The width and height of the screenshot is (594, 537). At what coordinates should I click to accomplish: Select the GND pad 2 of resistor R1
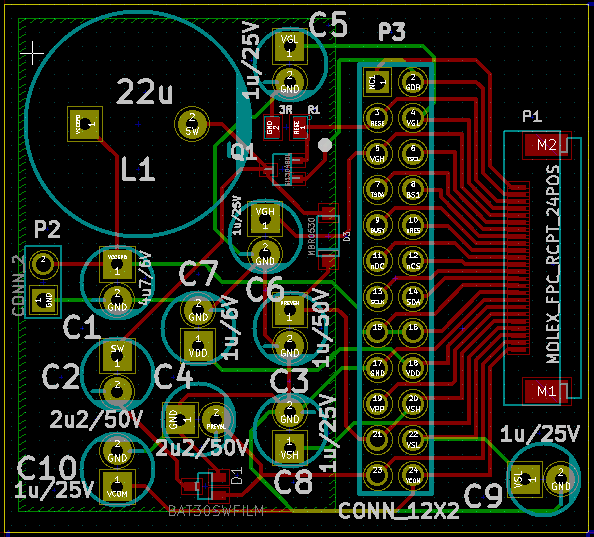273,127
